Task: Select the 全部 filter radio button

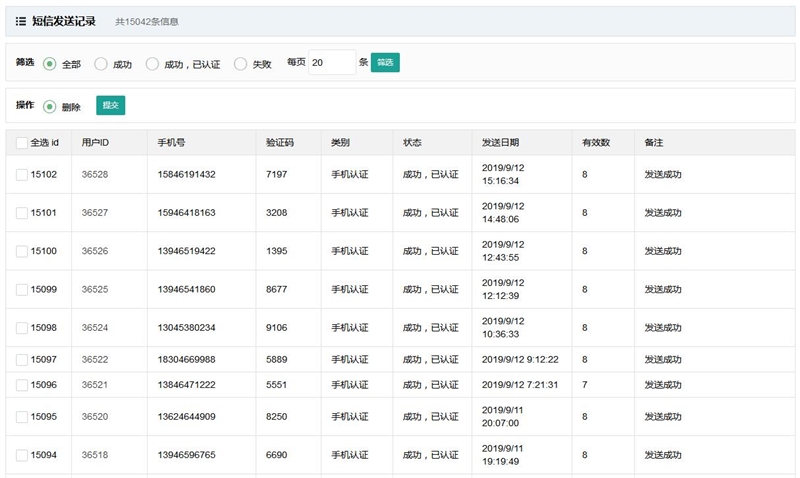Action: pyautogui.click(x=50, y=64)
